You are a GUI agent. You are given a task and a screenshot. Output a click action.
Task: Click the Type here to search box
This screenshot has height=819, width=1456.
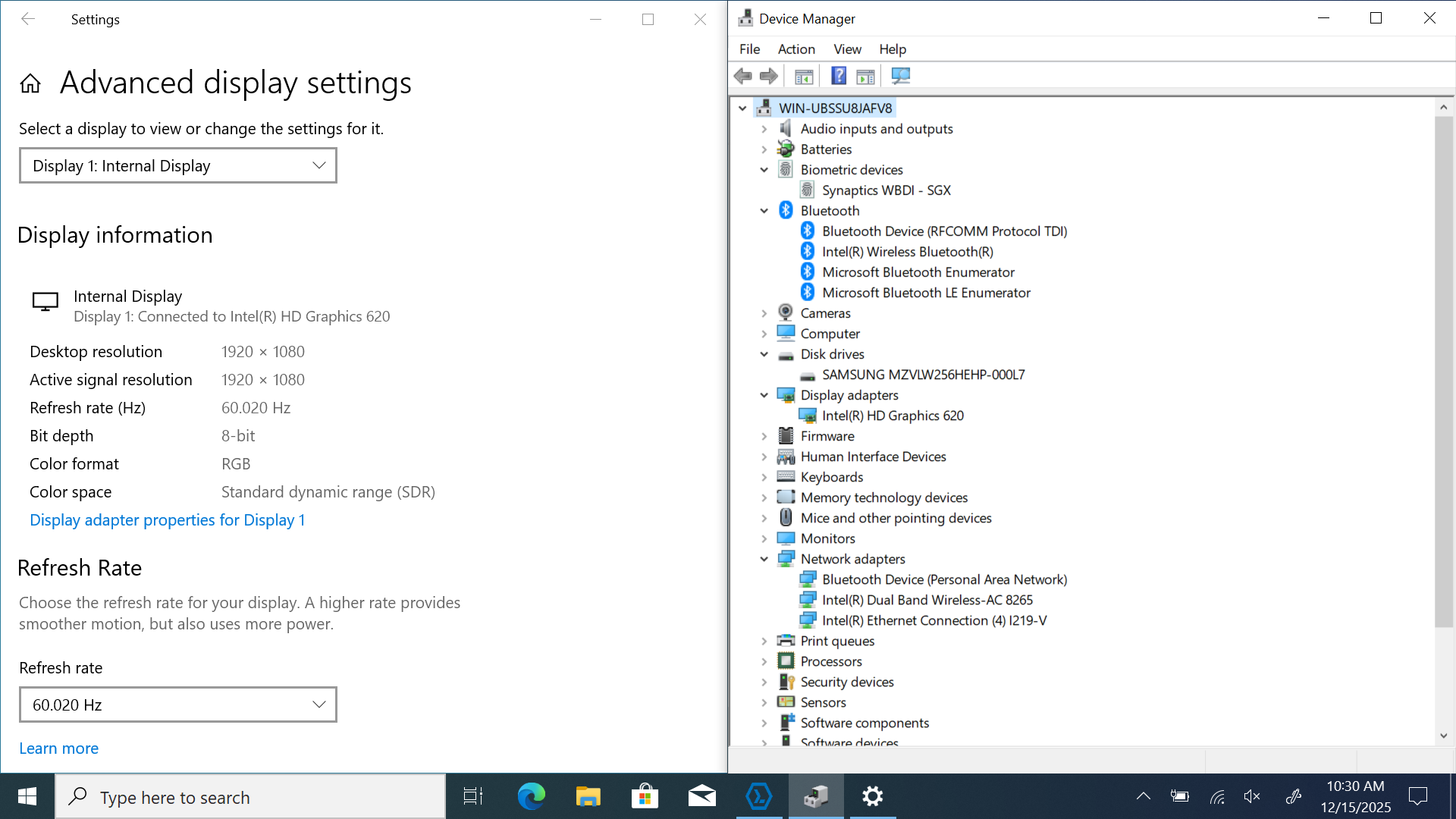250,797
